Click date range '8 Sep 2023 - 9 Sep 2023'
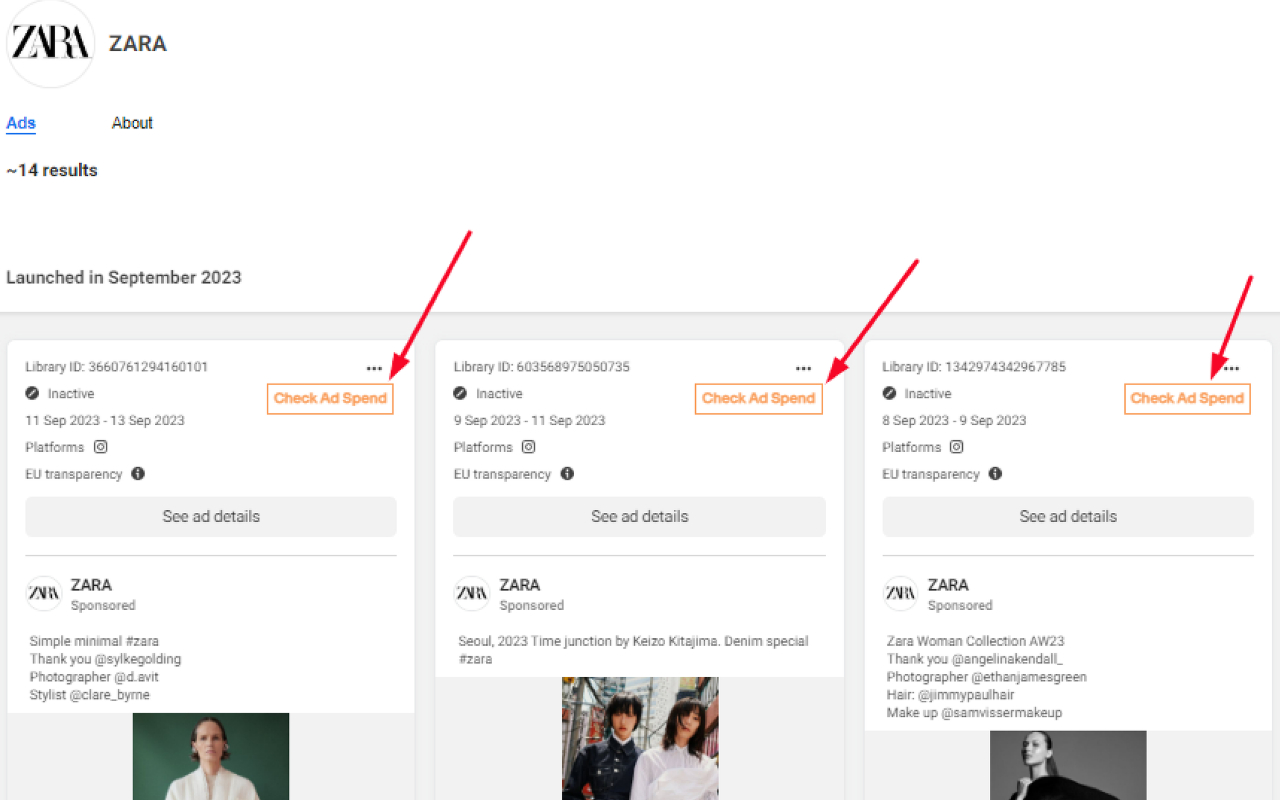 point(954,421)
